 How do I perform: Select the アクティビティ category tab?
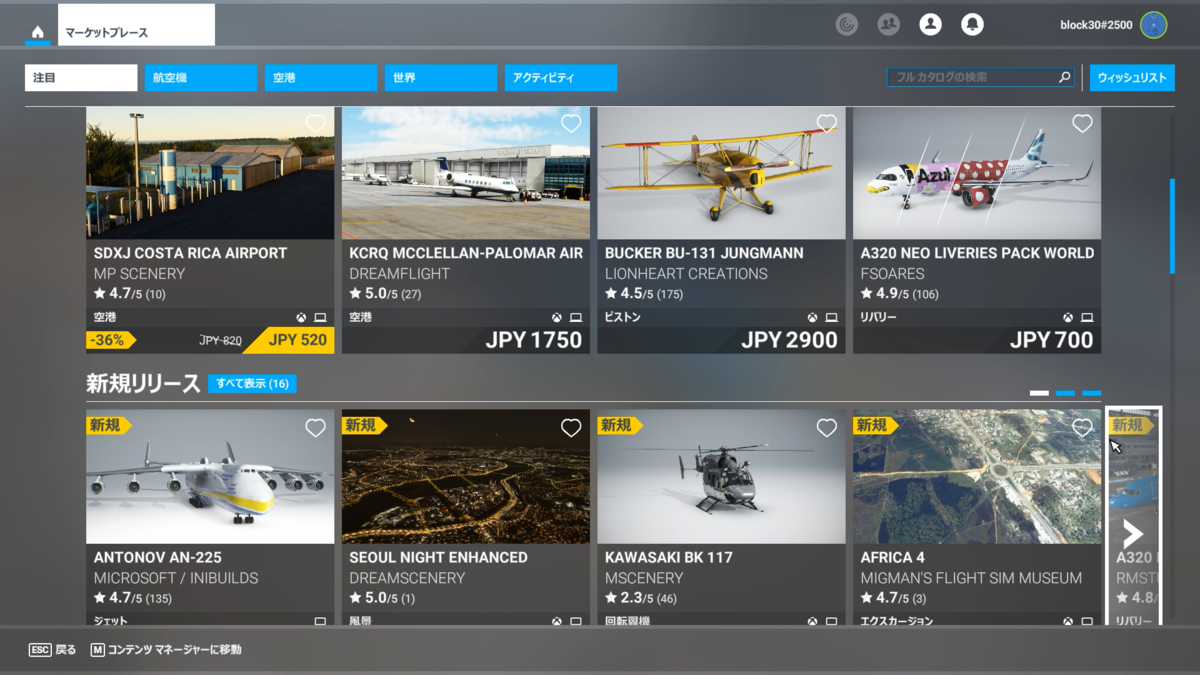coord(561,78)
